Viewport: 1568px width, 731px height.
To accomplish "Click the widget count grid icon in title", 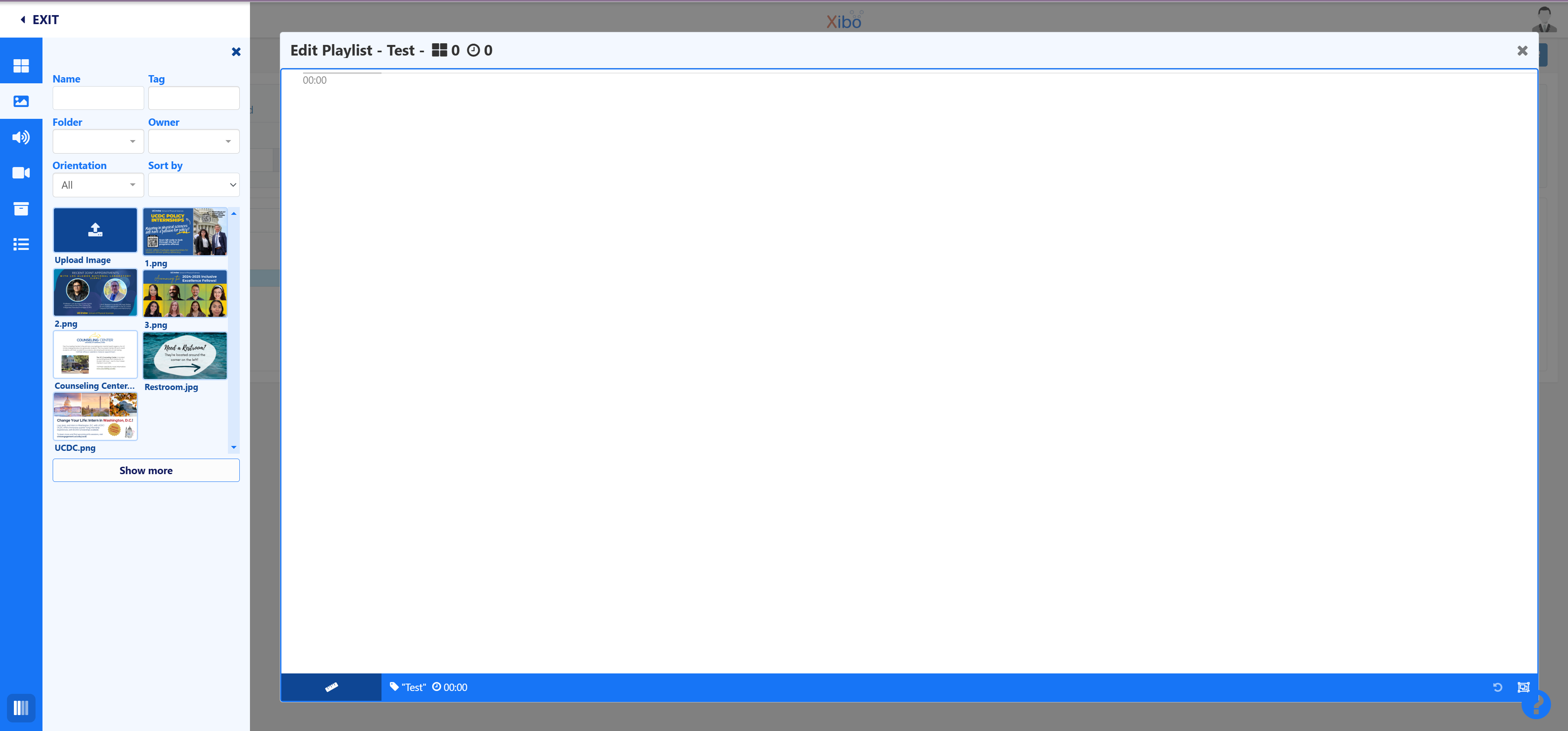I will (x=439, y=50).
